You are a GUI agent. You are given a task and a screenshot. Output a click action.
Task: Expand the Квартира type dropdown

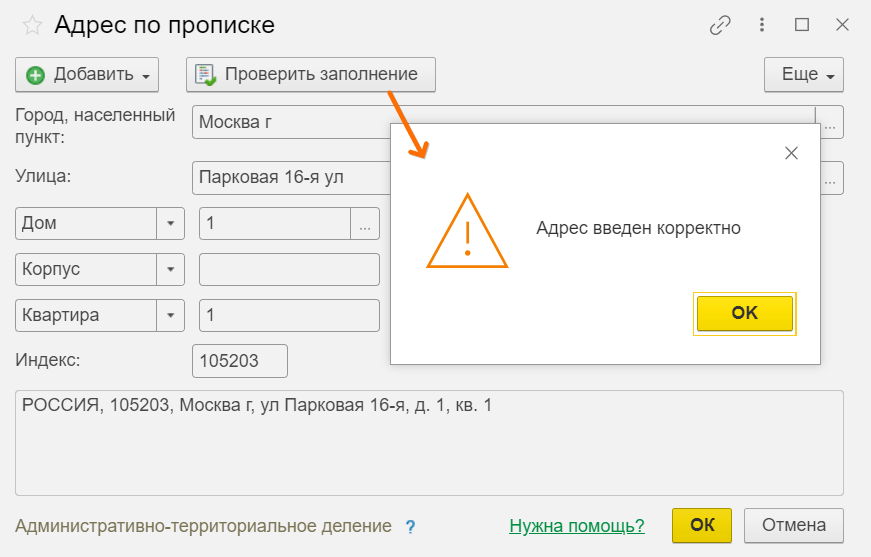171,316
